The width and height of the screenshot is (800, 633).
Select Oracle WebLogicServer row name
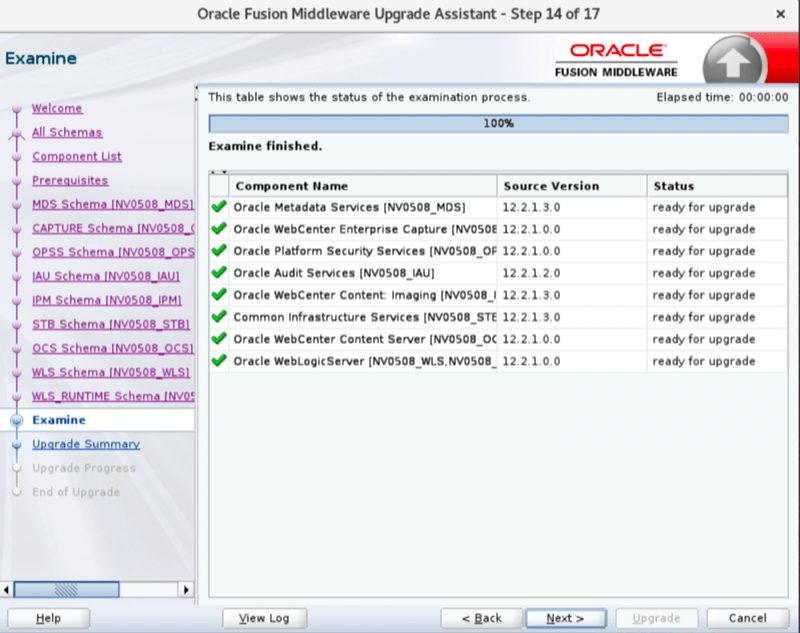364,361
